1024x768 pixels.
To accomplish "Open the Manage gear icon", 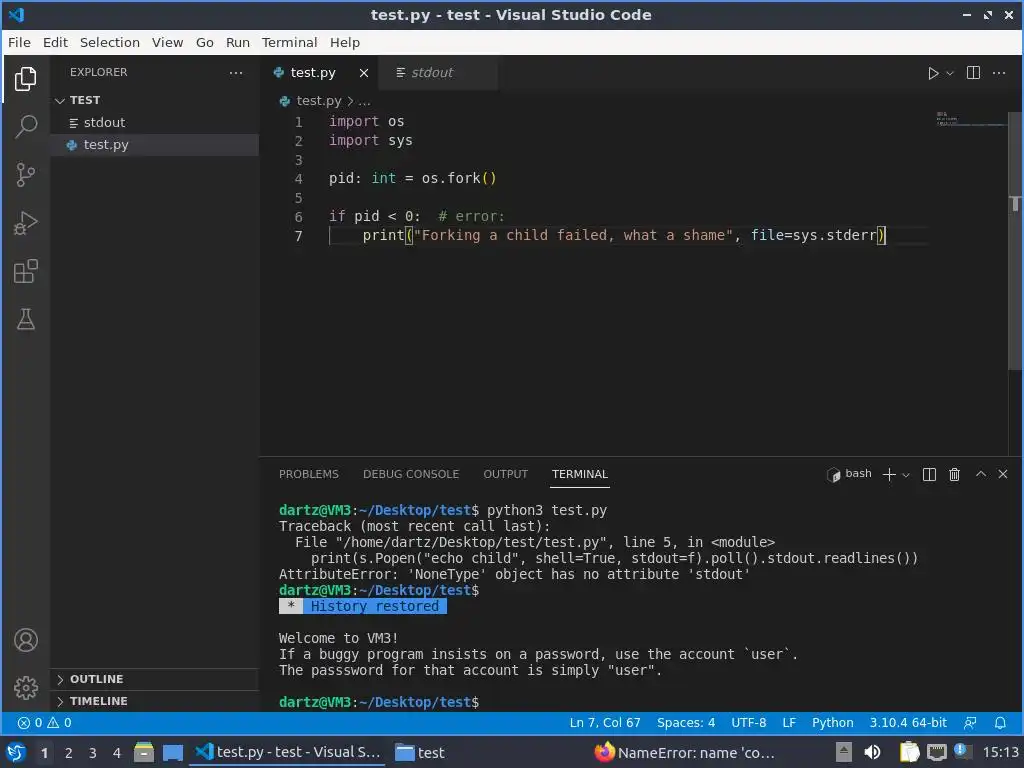I will (x=25, y=688).
